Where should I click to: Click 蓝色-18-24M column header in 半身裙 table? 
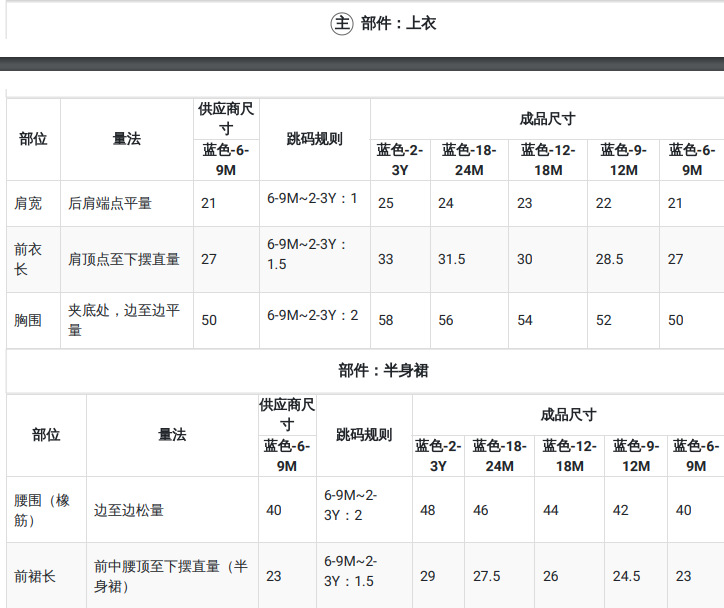point(500,456)
